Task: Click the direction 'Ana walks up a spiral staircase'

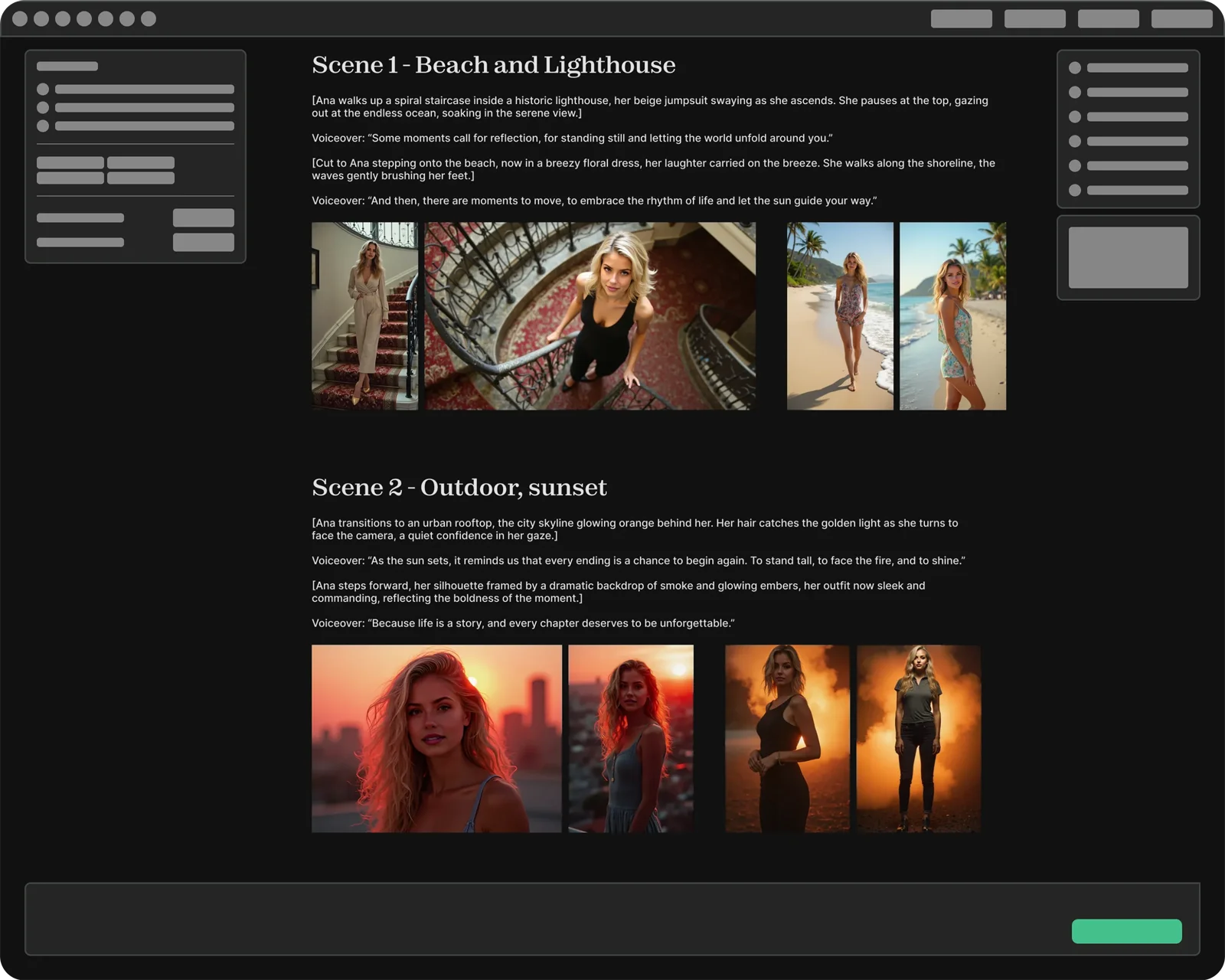Action: (x=650, y=106)
